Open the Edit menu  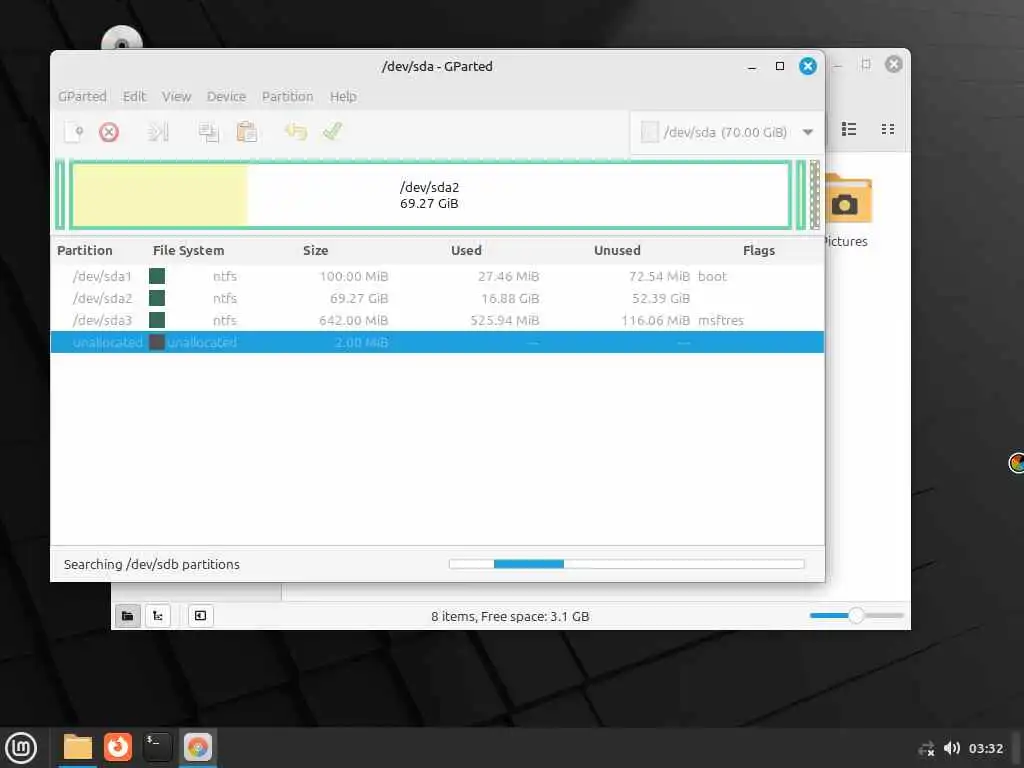click(134, 97)
